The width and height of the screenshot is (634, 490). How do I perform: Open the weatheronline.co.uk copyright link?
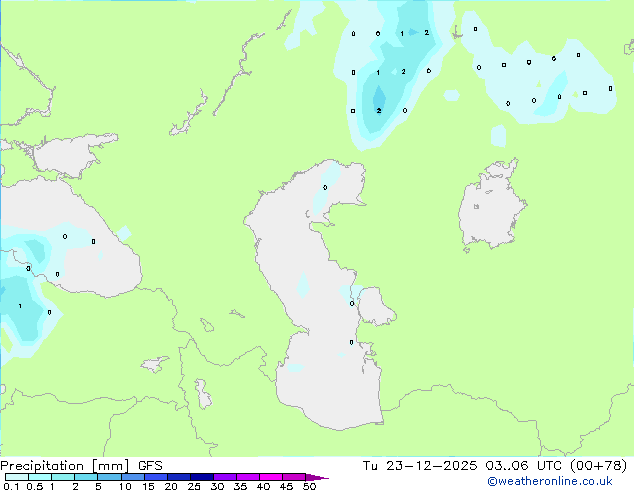(x=550, y=481)
